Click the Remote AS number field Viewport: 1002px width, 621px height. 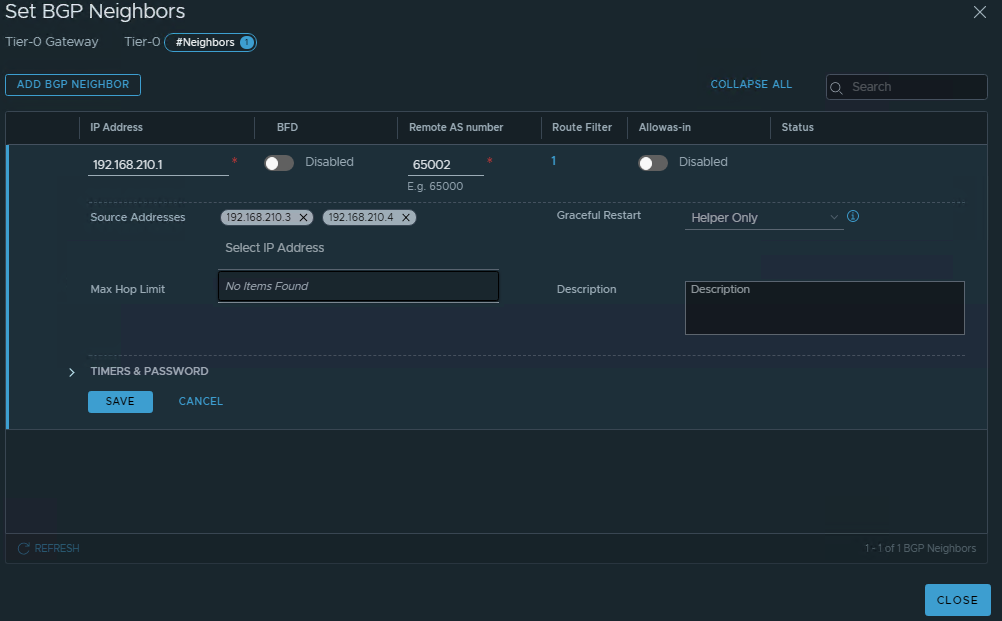[445, 165]
